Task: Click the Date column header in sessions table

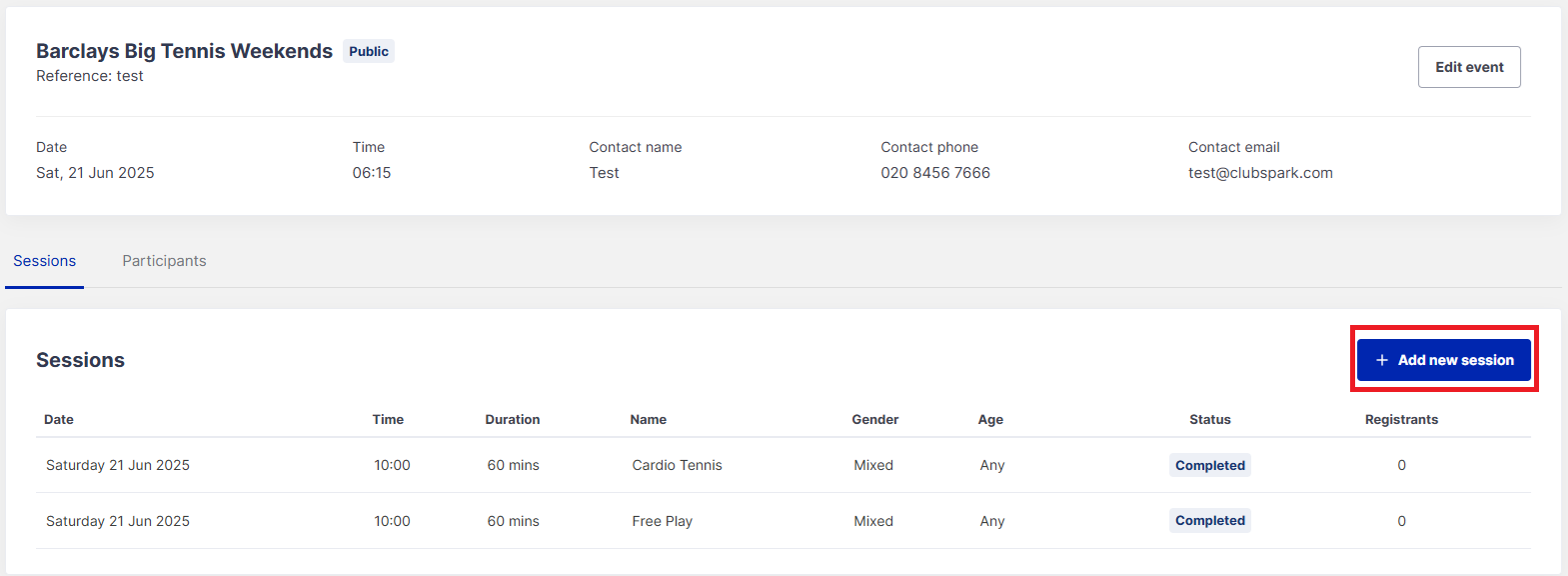Action: [59, 420]
